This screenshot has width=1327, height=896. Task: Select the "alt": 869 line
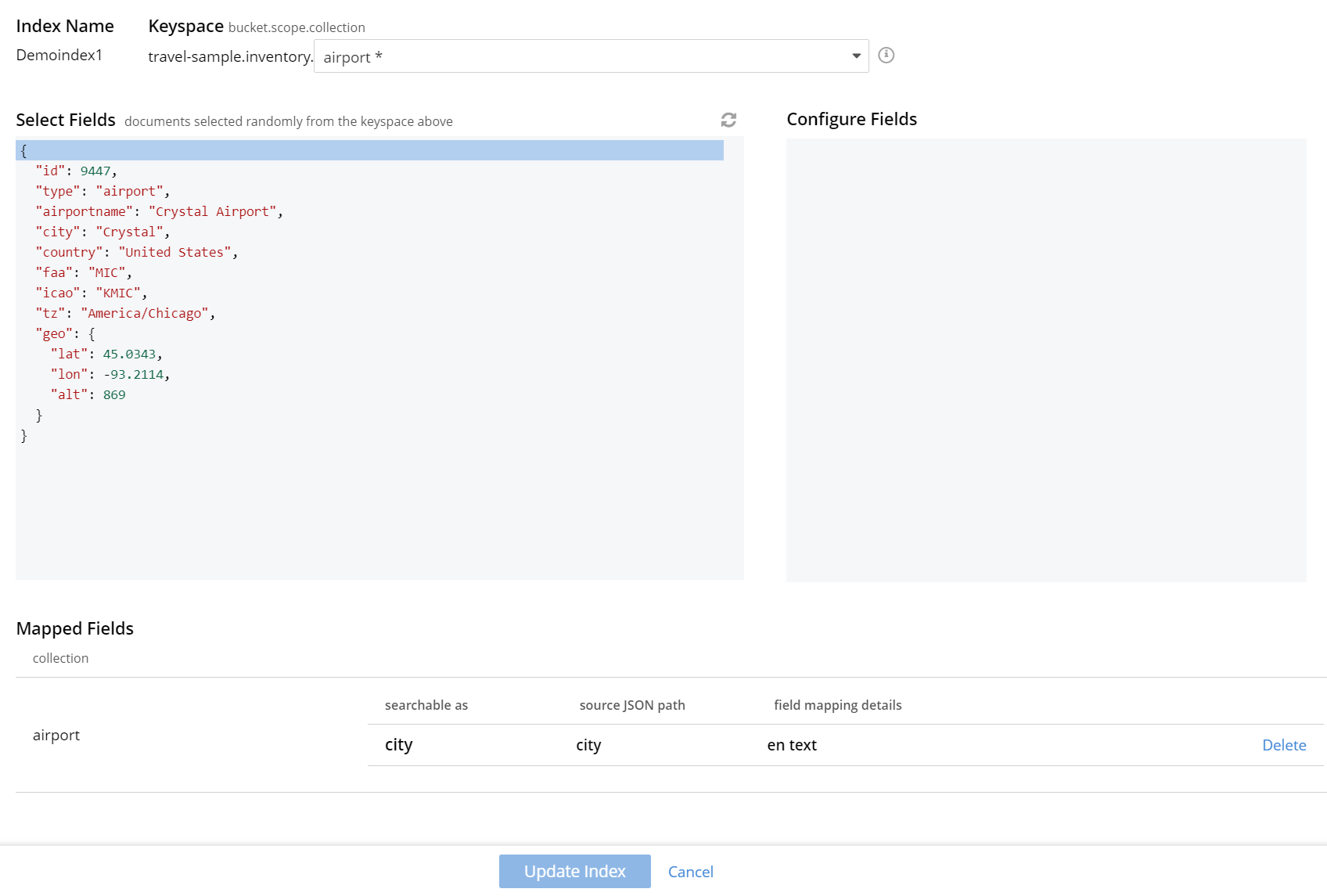click(88, 394)
